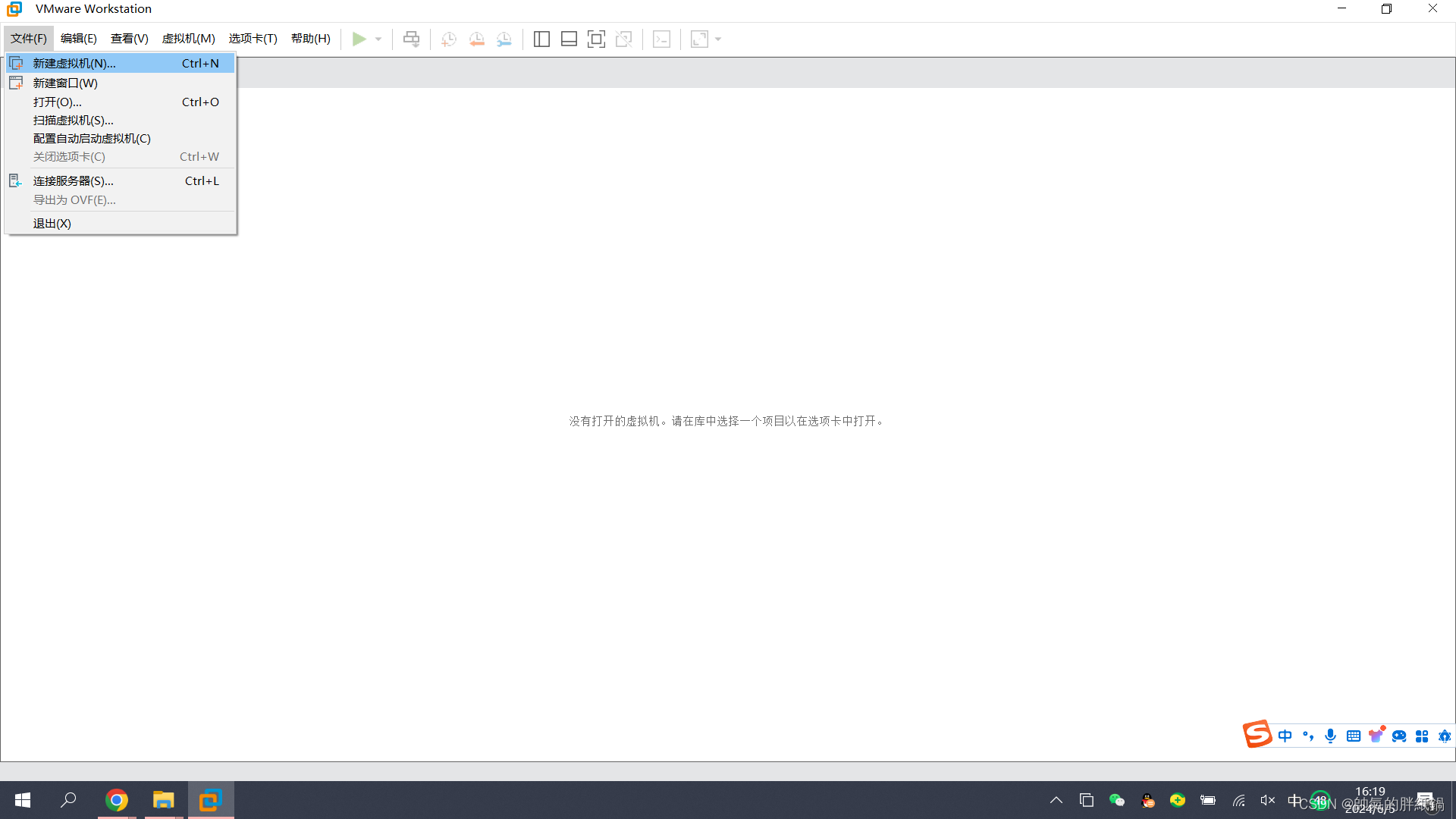This screenshot has width=1456, height=819.
Task: Open the Windows Start menu
Action: [23, 800]
